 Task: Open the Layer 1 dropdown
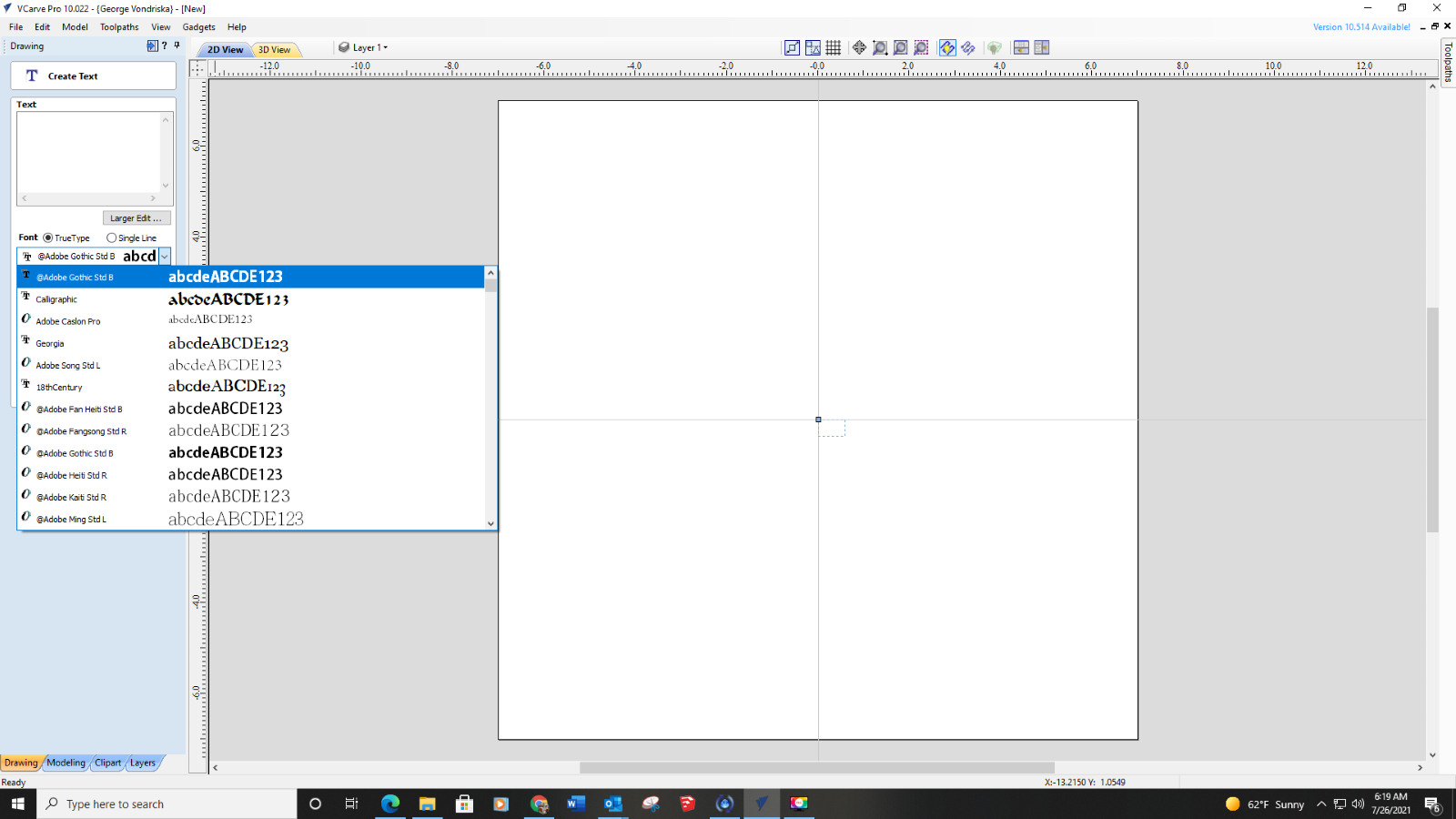point(363,47)
